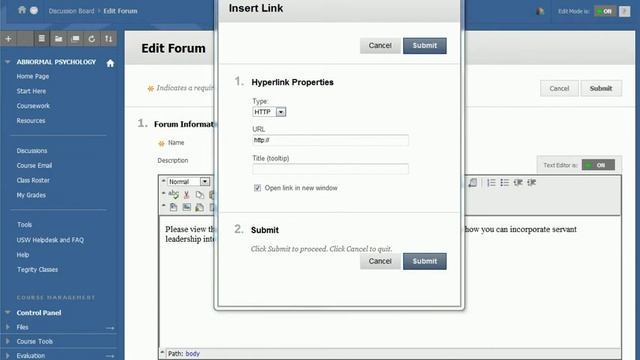Click bottom Cancel button in Insert Link dialog
The image size is (640, 360).
pyautogui.click(x=380, y=261)
